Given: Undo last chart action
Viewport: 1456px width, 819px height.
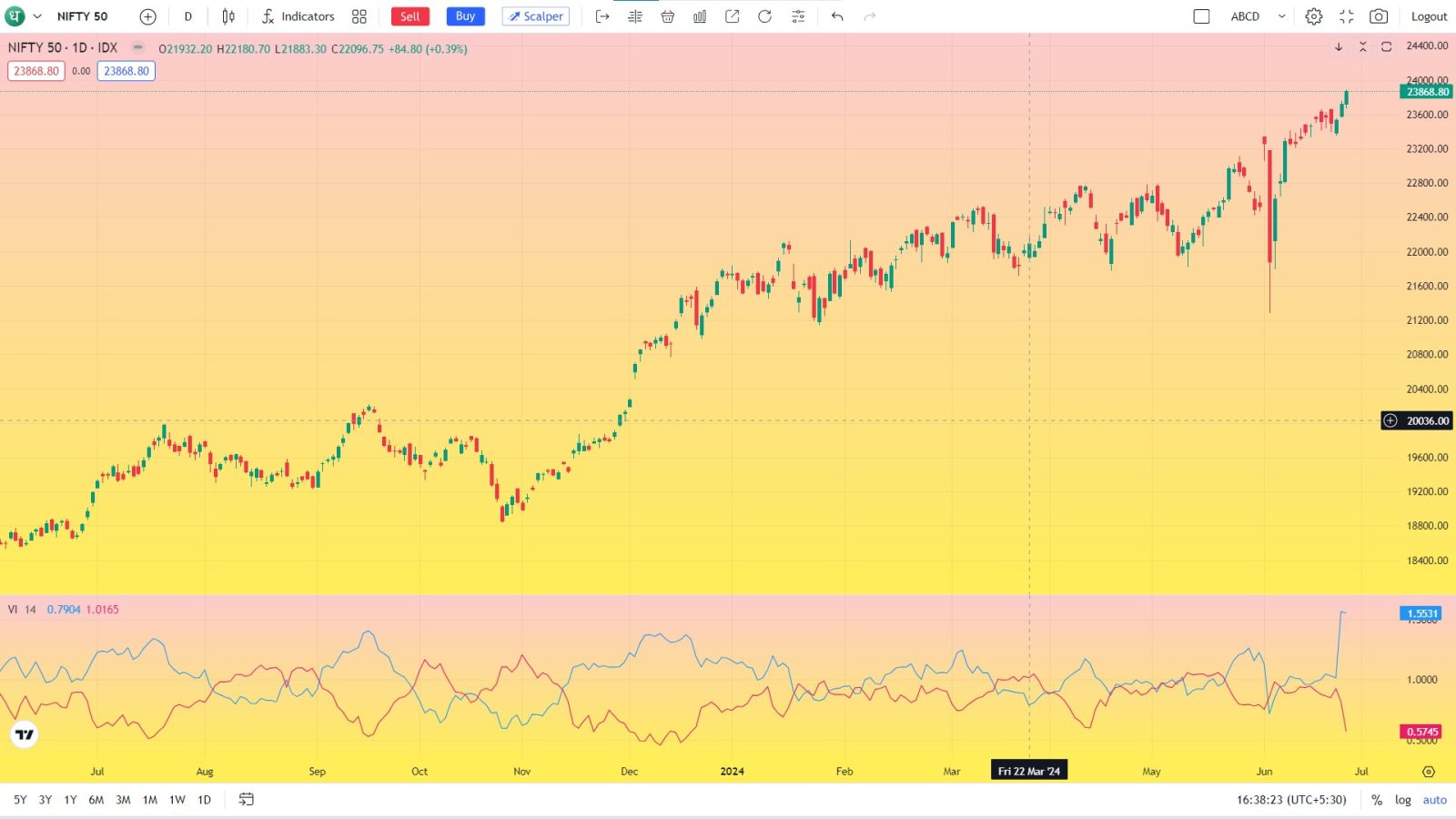Looking at the screenshot, I should coord(837,16).
